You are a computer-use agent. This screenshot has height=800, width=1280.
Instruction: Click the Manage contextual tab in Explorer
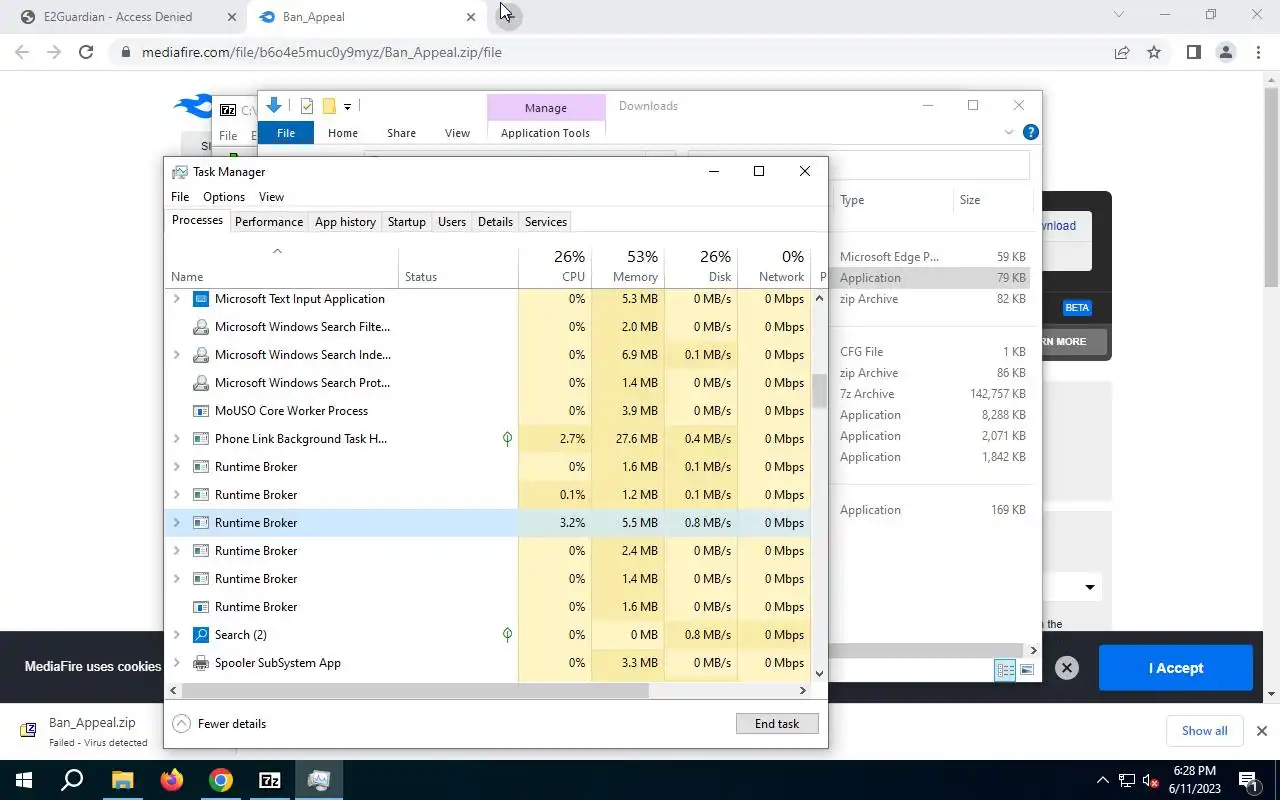(545, 108)
